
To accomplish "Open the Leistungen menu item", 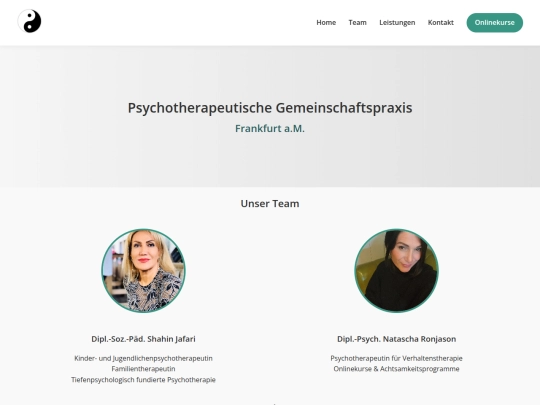I will [x=397, y=23].
